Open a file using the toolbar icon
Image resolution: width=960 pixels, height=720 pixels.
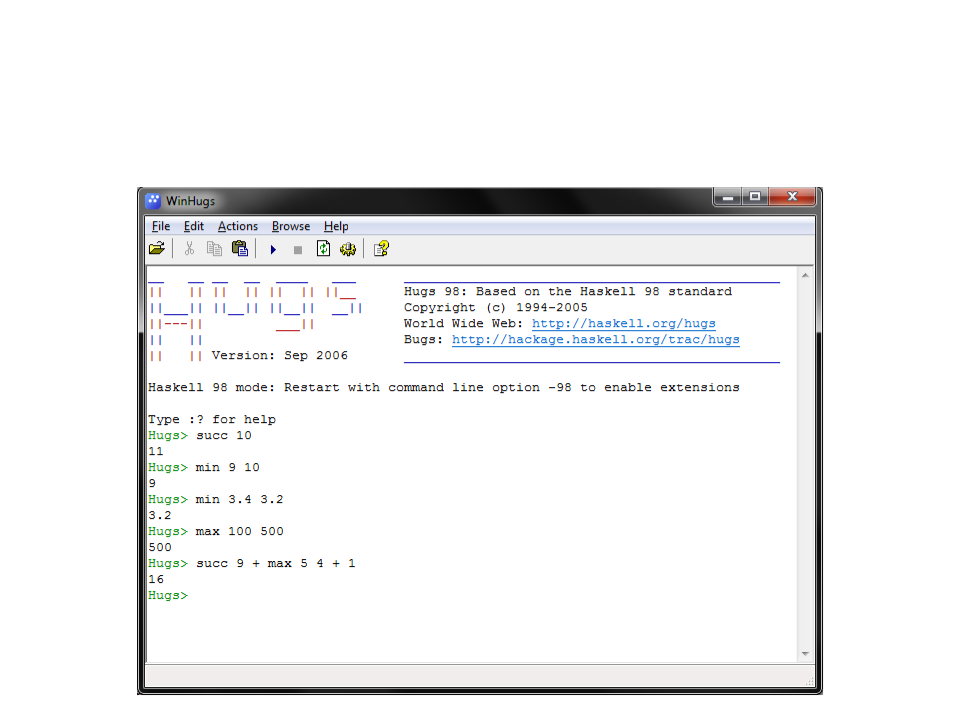click(x=157, y=248)
